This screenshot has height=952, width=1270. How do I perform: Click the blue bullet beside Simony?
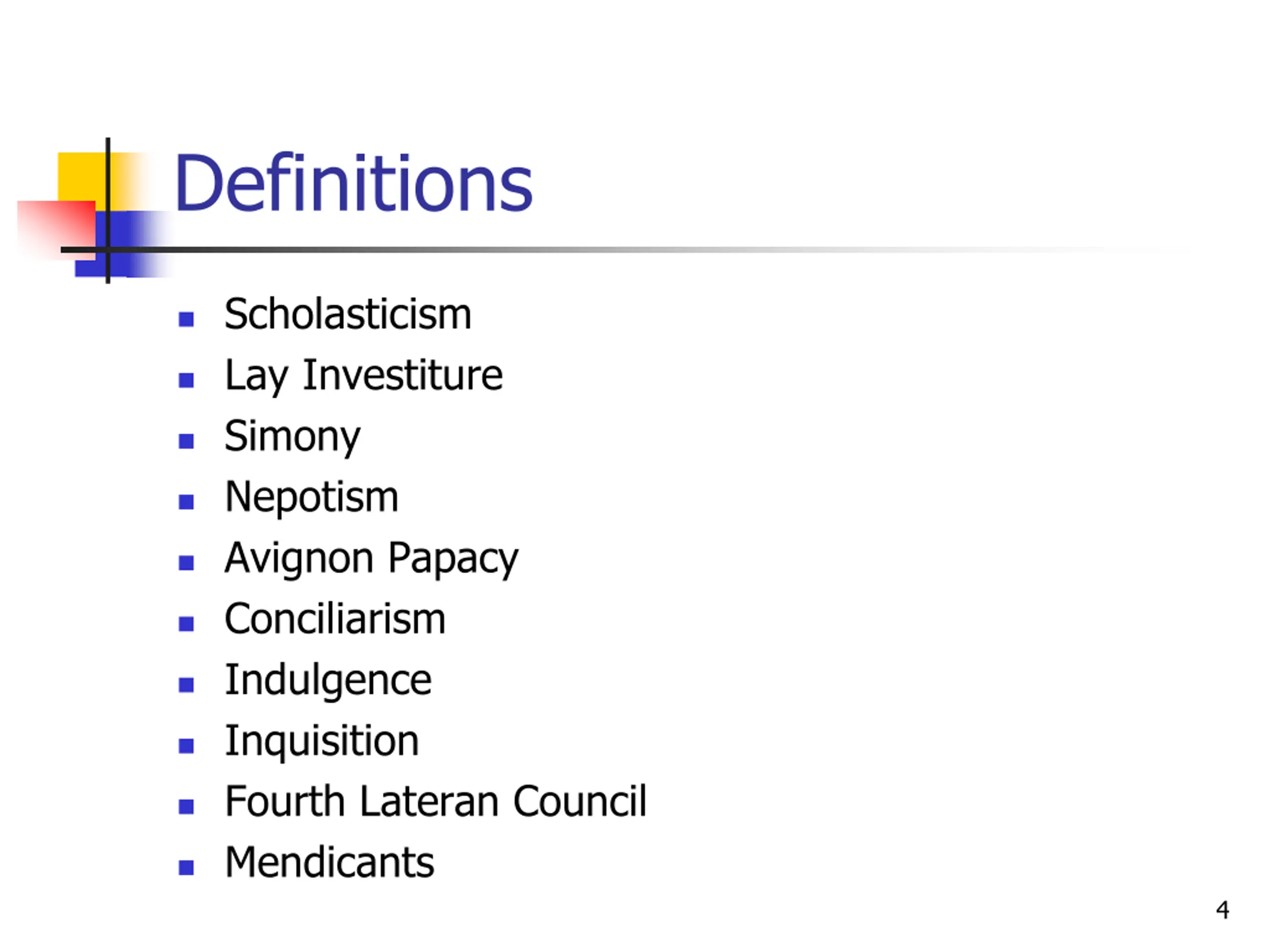coord(186,441)
